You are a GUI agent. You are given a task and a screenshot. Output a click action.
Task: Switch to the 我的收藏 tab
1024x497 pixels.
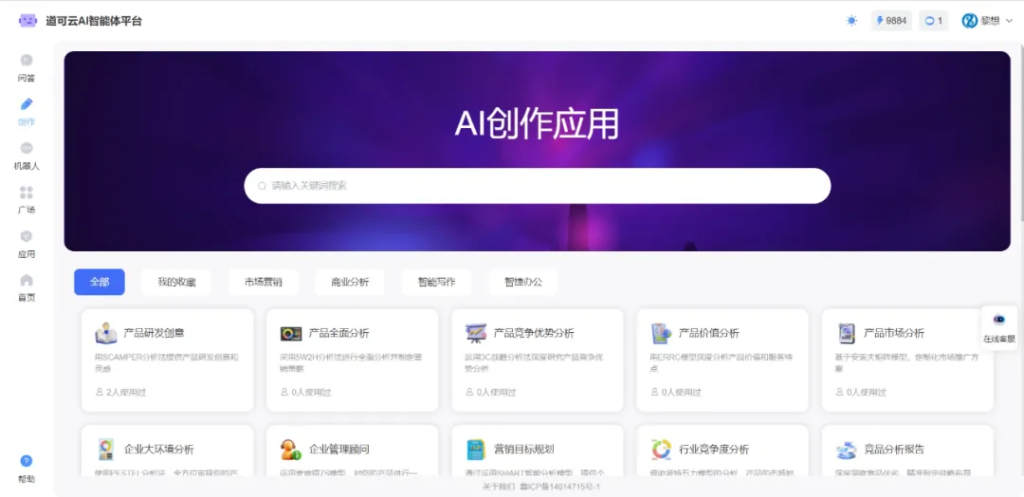[177, 282]
